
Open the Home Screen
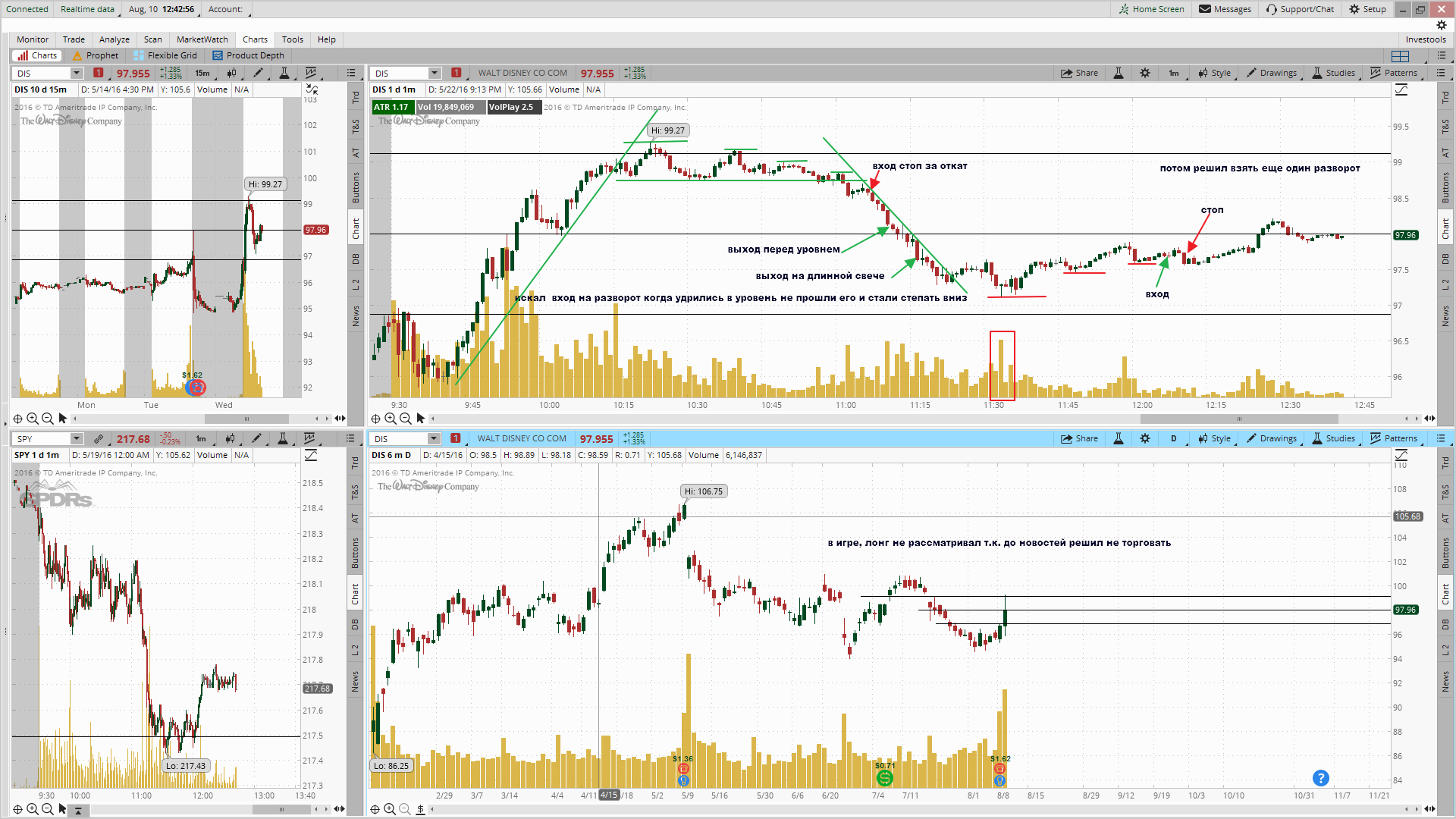1151,9
